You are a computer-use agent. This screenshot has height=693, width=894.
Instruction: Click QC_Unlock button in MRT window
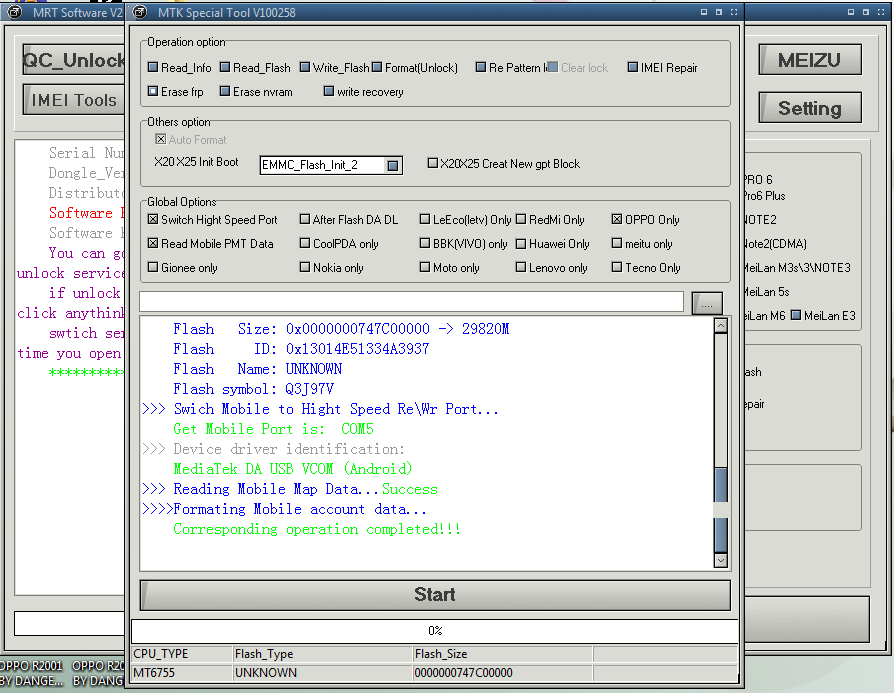click(x=74, y=59)
